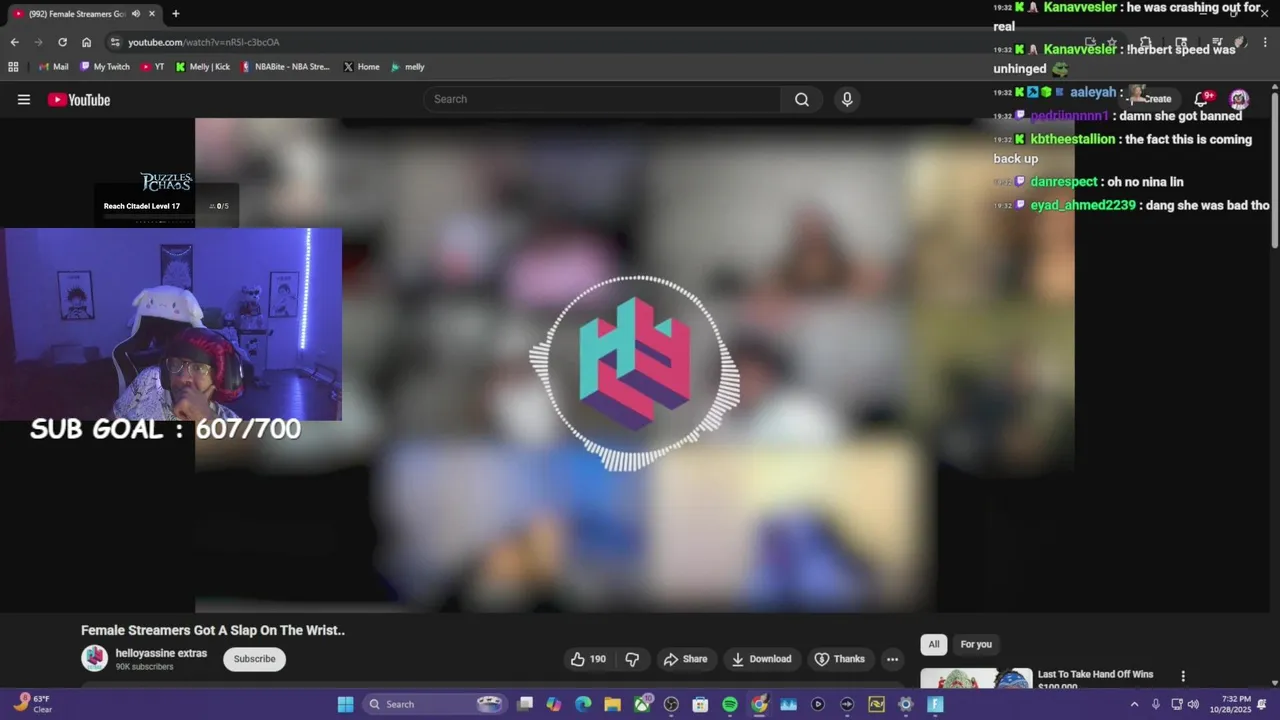
Task: Click the Windows taskbar Search box
Action: click(x=434, y=704)
